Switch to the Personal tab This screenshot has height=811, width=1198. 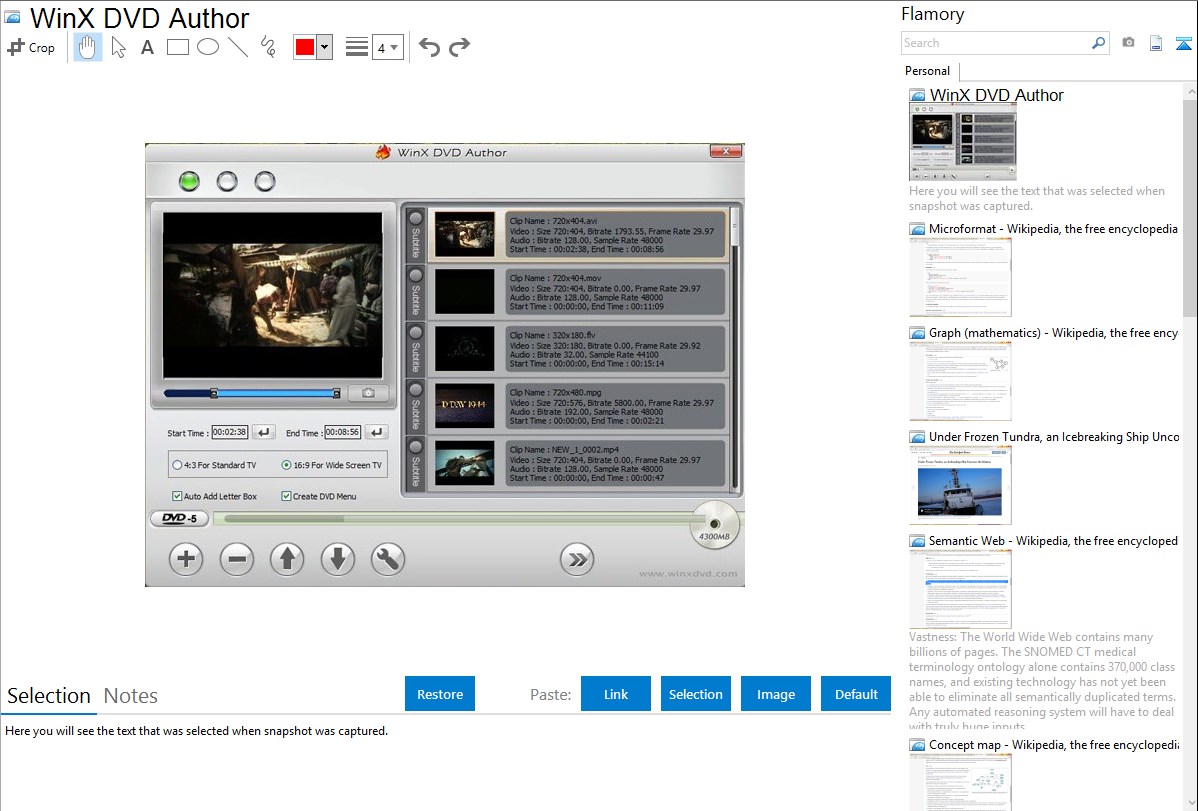pos(928,71)
